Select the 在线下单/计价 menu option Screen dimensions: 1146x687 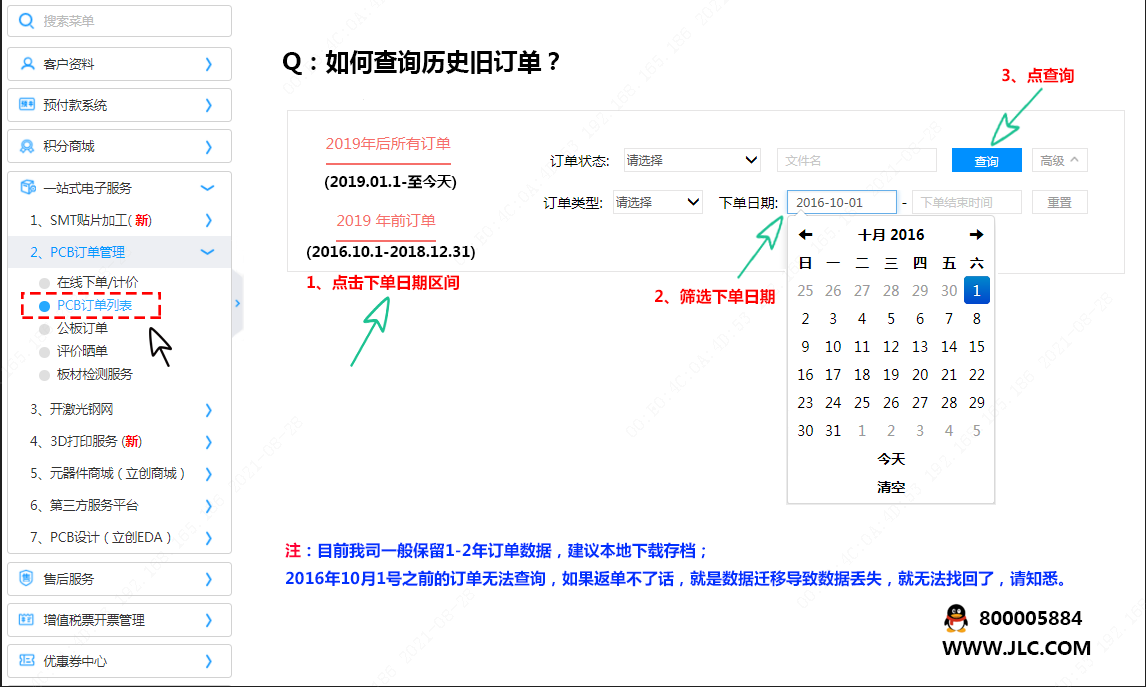pos(97,283)
